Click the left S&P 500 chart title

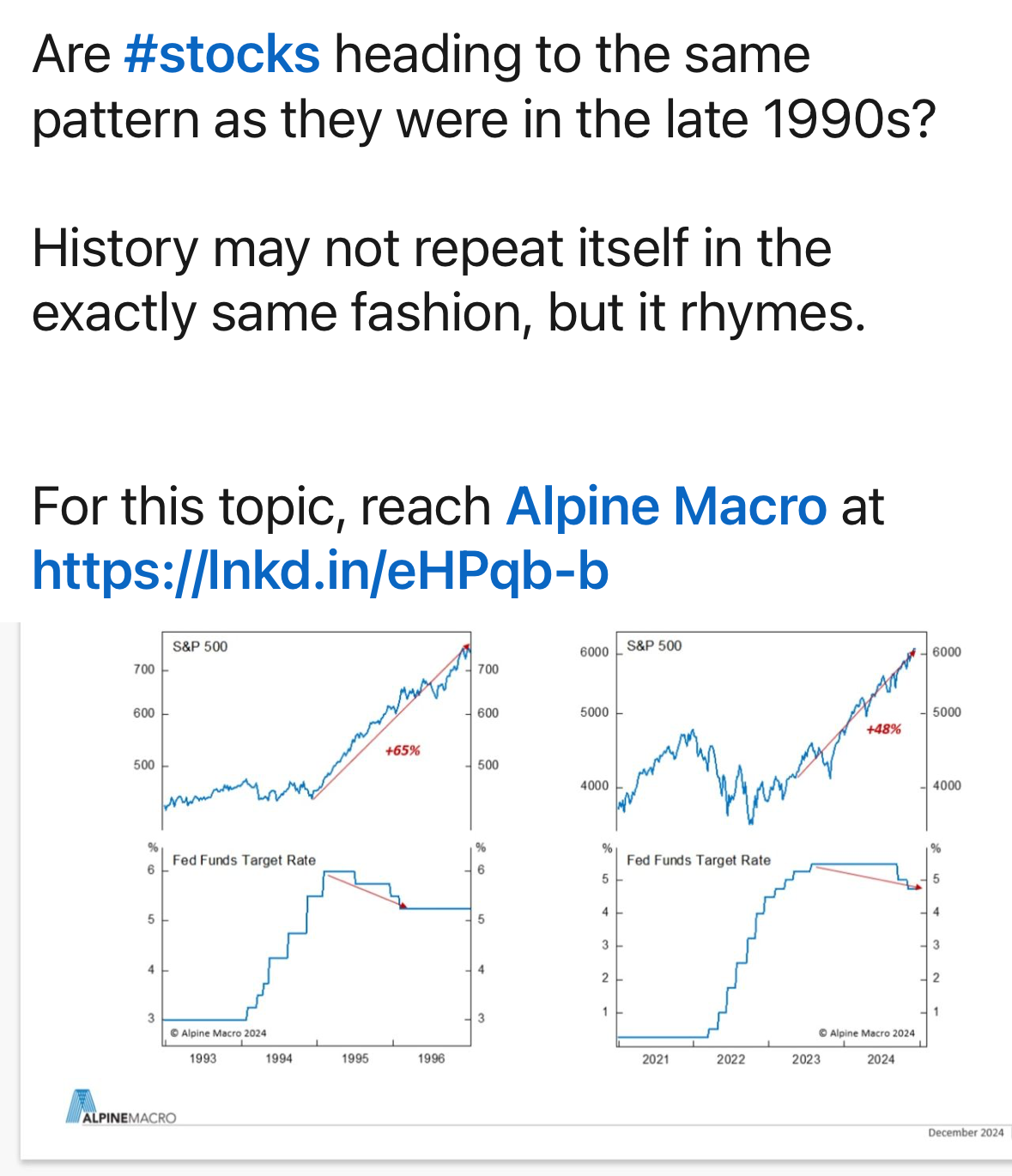point(200,646)
